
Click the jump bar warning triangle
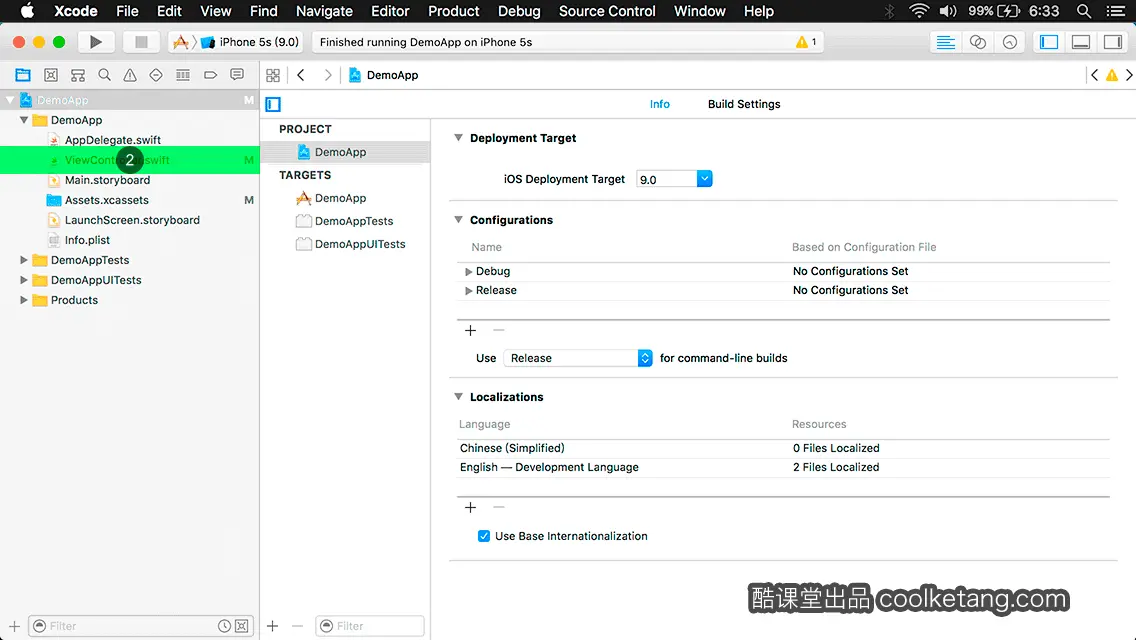[1111, 75]
